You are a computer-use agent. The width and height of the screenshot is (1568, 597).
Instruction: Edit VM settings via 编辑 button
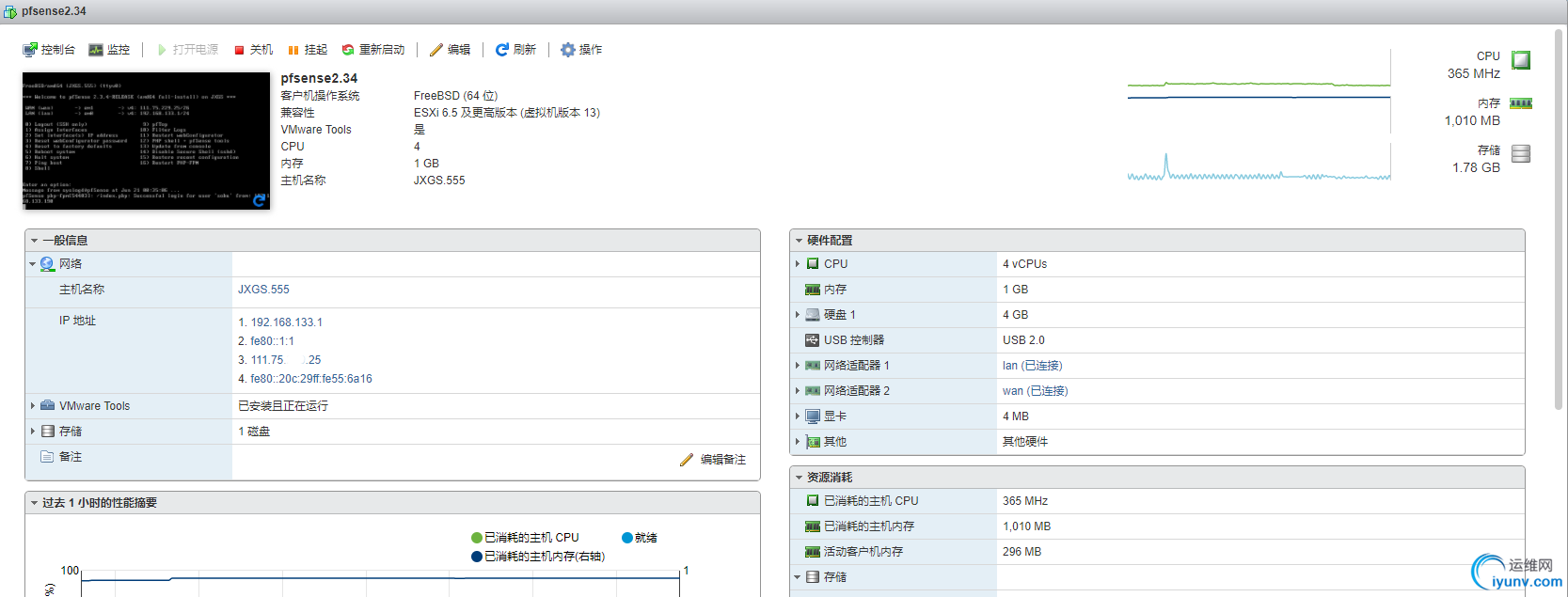click(x=450, y=50)
